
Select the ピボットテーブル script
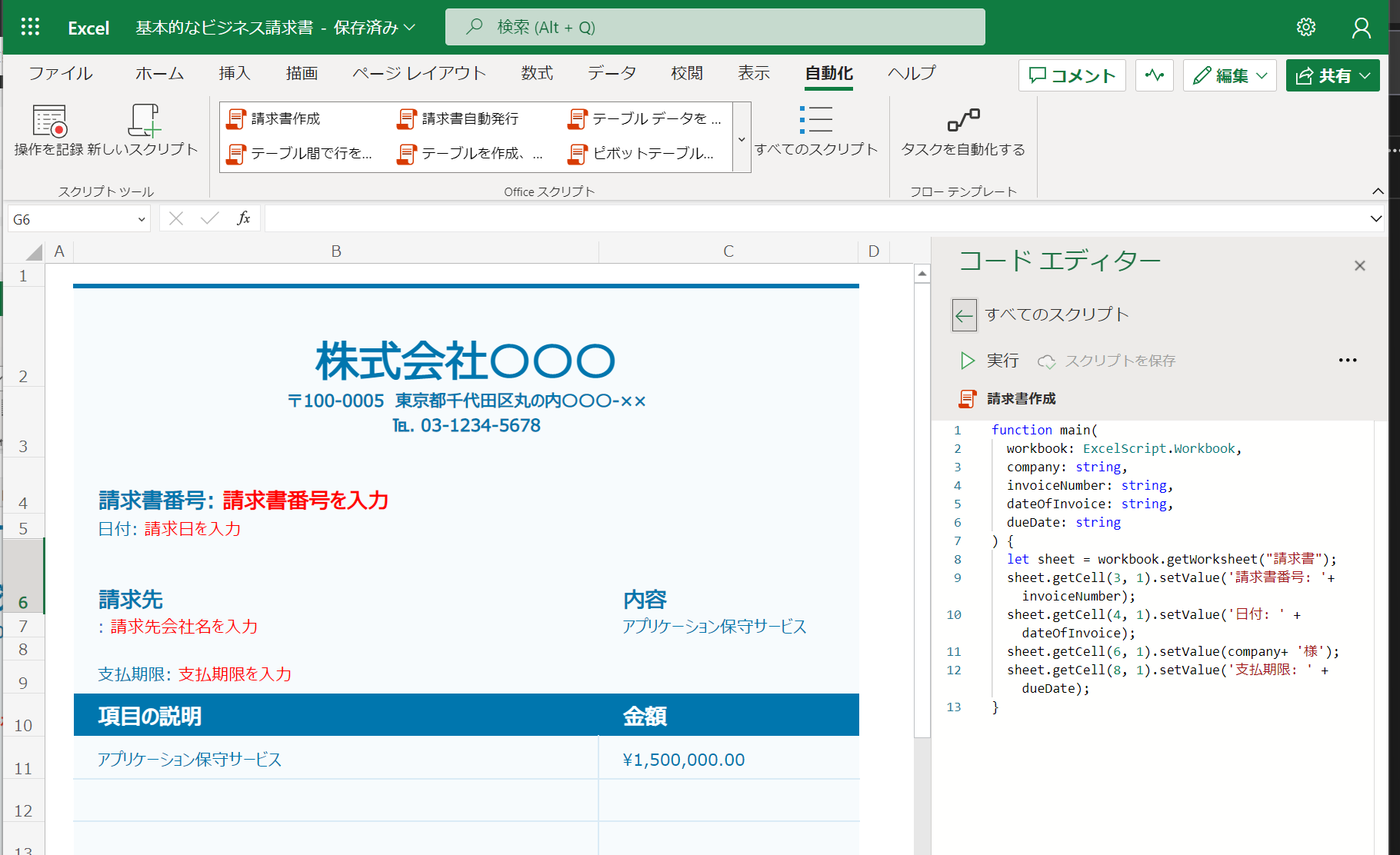click(641, 153)
